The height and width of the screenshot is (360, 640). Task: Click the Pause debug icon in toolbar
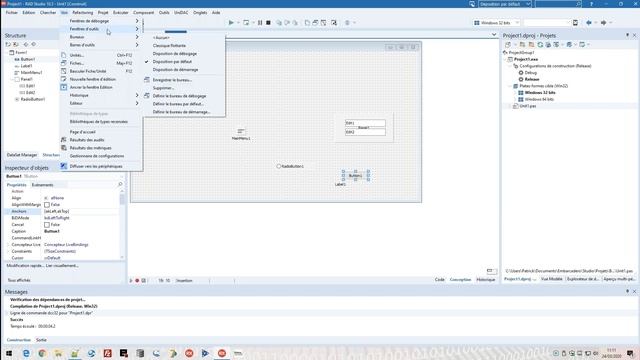tap(260, 23)
